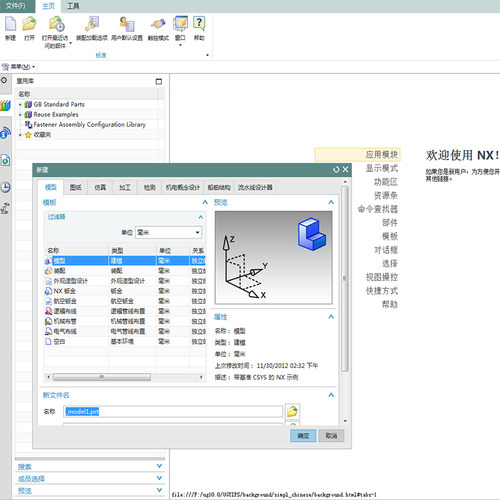Click the browse folder icon beside file name
500x500 pixels.
(x=292, y=411)
